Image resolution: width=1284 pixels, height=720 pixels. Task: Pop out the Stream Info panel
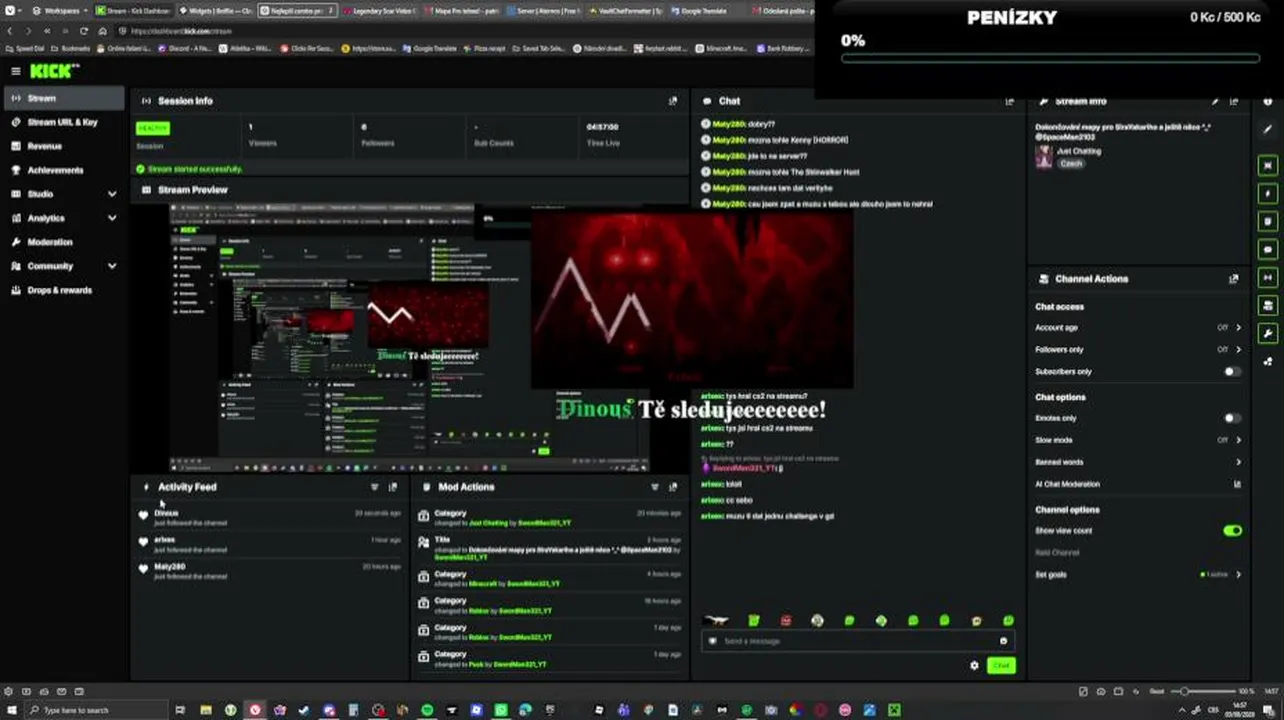1234,101
